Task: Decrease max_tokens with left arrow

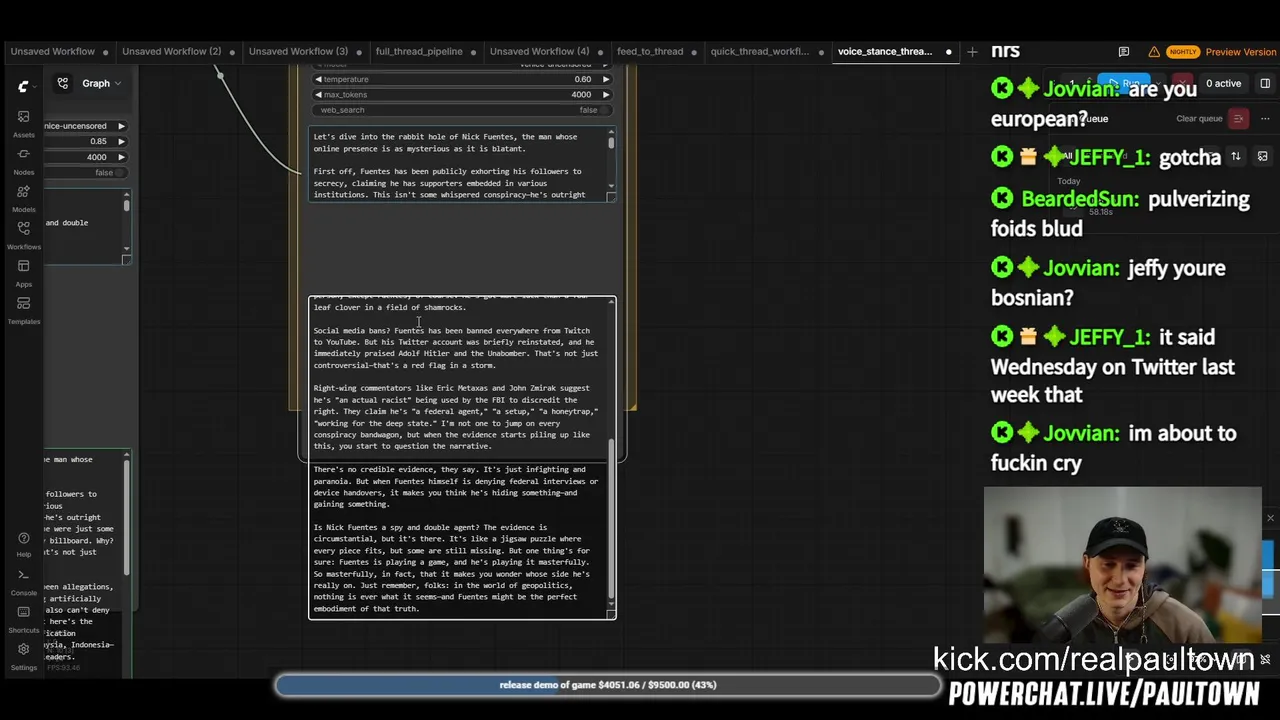Action: (x=318, y=95)
